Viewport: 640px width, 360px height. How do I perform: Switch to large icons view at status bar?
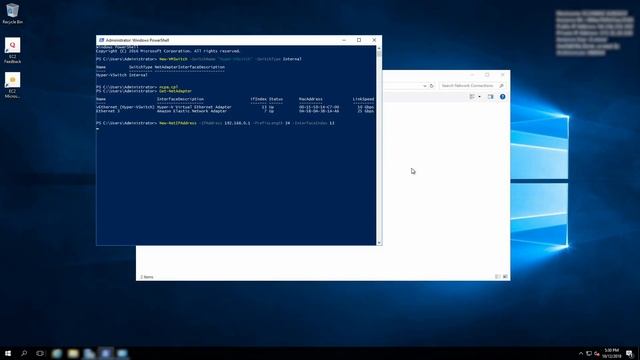tap(505, 277)
